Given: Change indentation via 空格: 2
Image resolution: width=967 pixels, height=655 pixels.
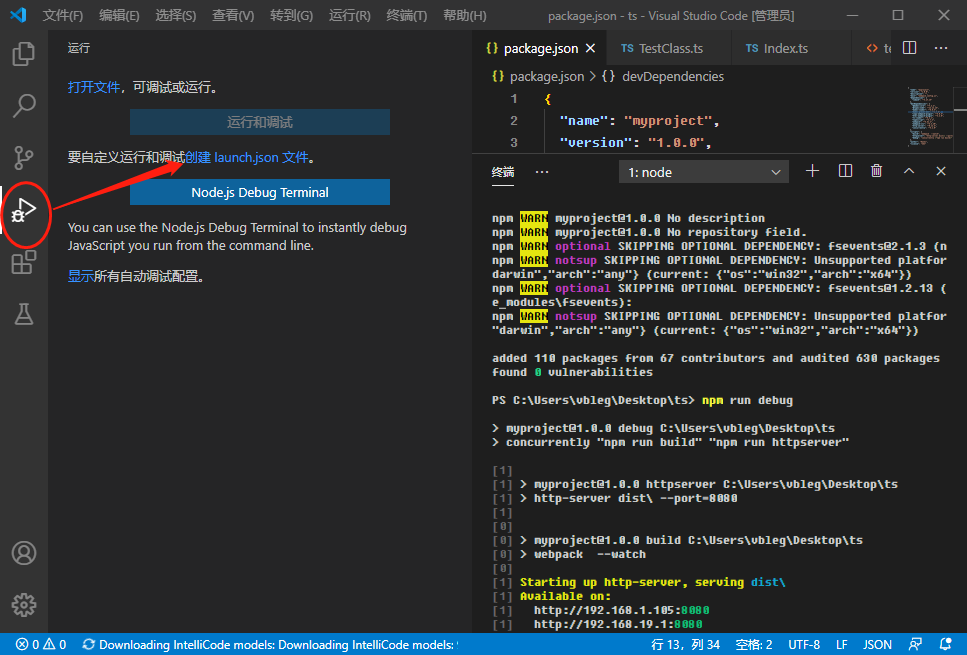Looking at the screenshot, I should click(x=754, y=645).
